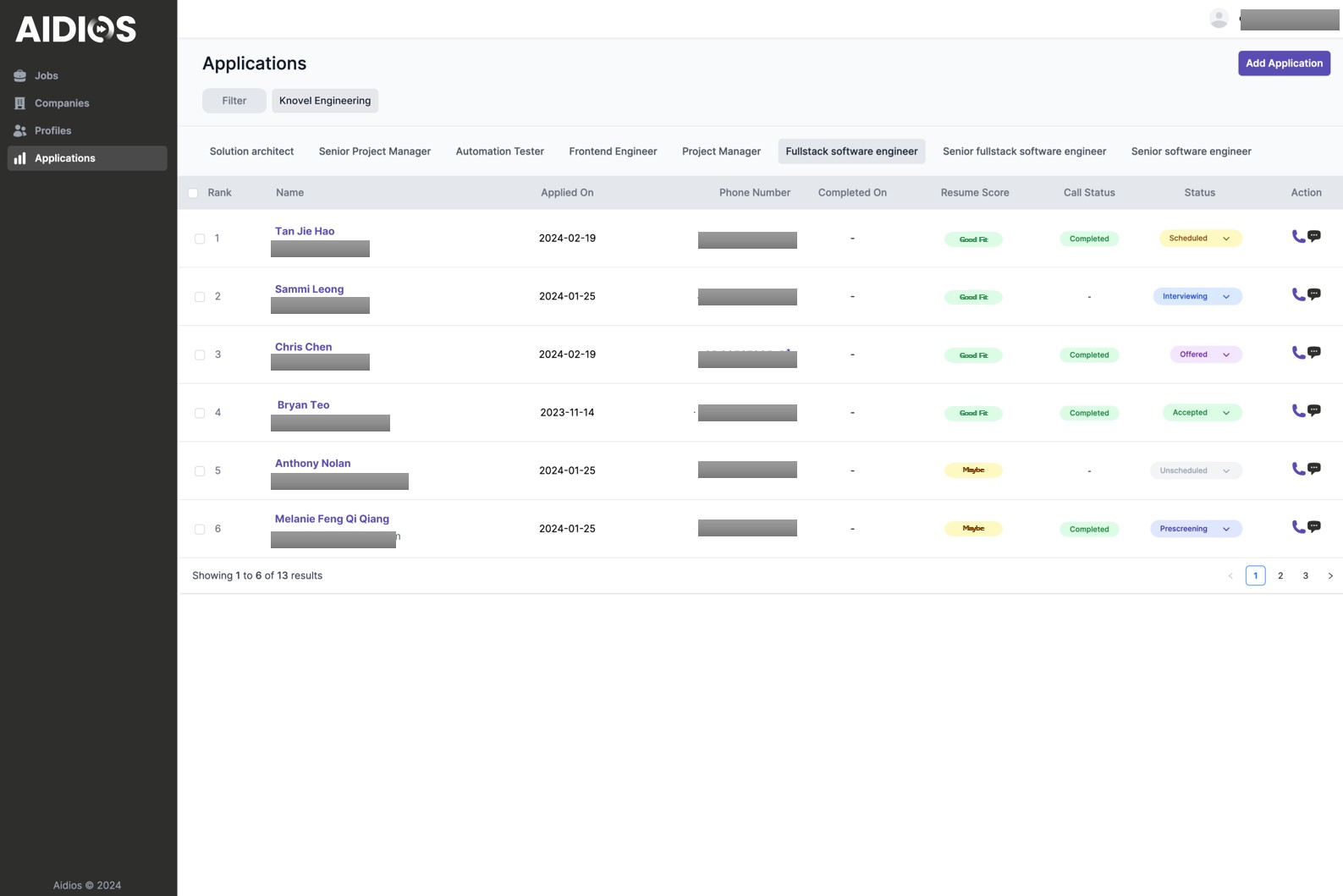Open chat icon for Anthony Nolan
Image resolution: width=1343 pixels, height=896 pixels.
(x=1314, y=468)
